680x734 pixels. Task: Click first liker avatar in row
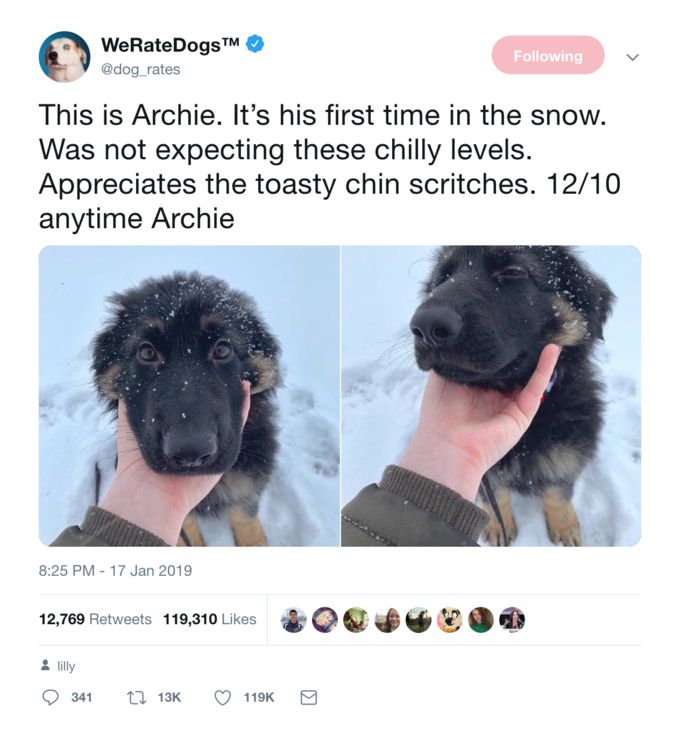pos(293,620)
